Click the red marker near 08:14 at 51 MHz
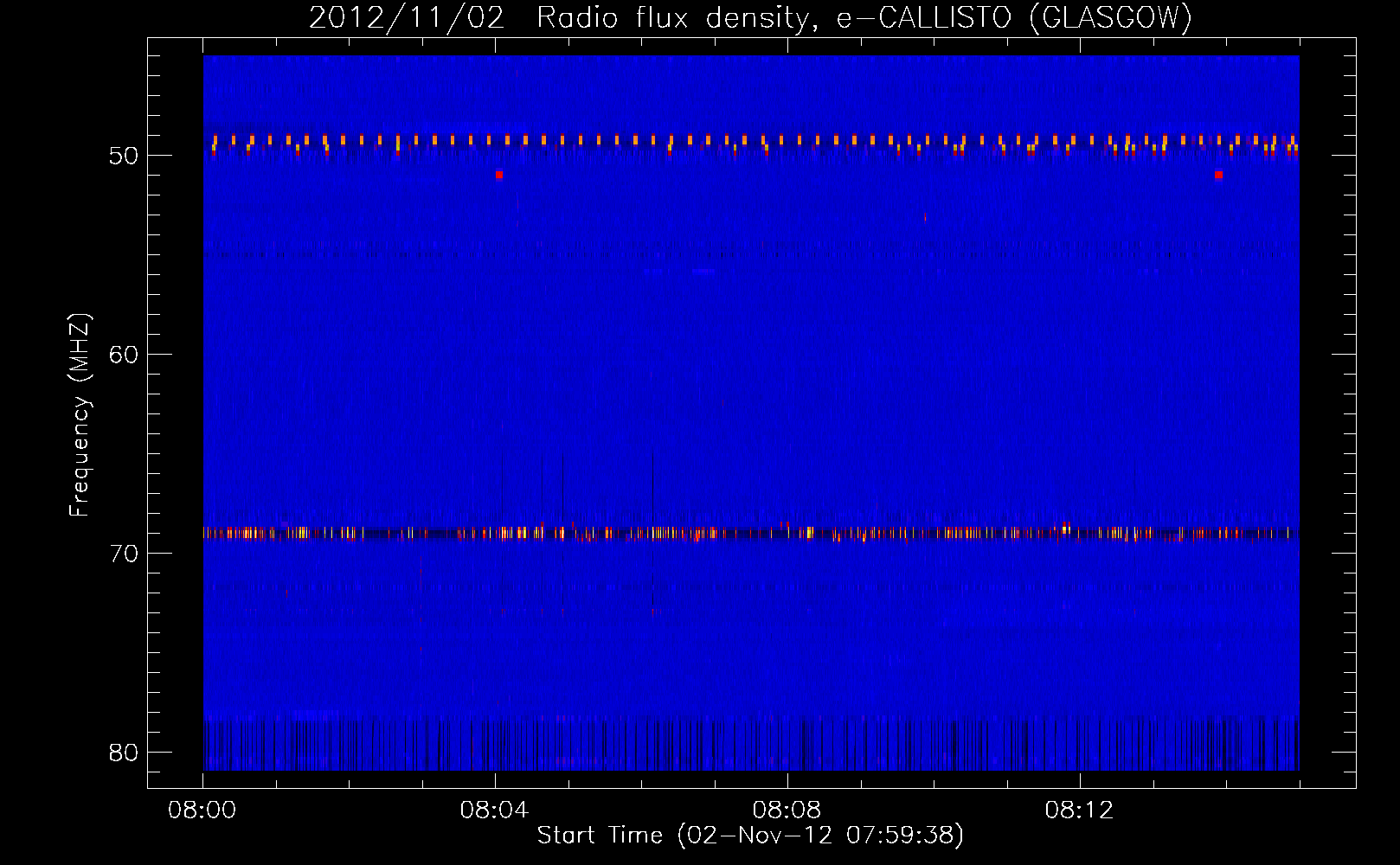 tap(1218, 175)
